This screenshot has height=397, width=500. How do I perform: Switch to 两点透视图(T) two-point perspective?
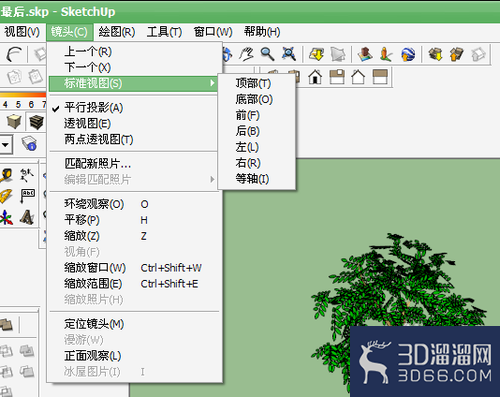(x=133, y=139)
